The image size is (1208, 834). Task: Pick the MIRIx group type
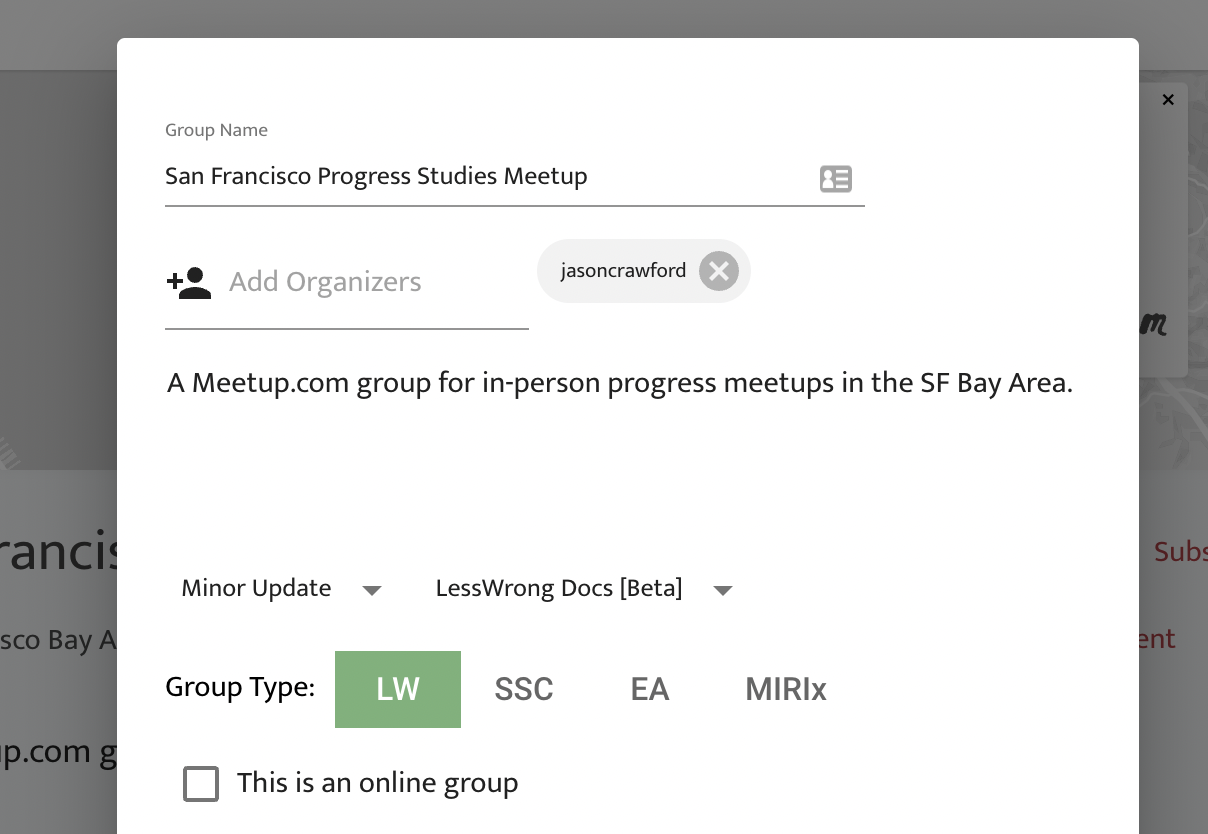pyautogui.click(x=786, y=689)
